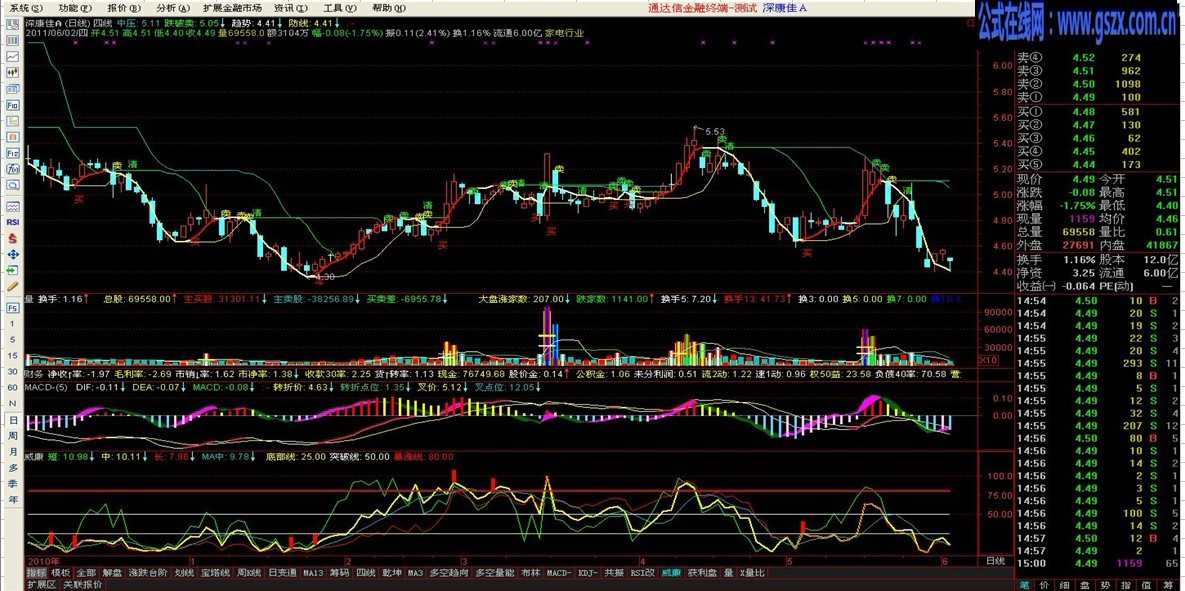The image size is (1185, 591).
Task: Select the 年 yearly period button
Action: (13, 499)
